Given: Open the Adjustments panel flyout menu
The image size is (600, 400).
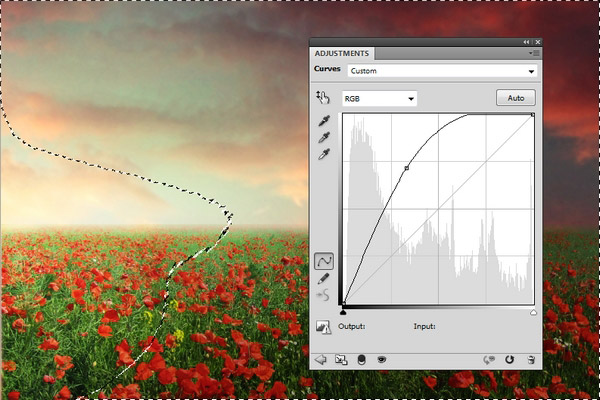Looking at the screenshot, I should 535,53.
